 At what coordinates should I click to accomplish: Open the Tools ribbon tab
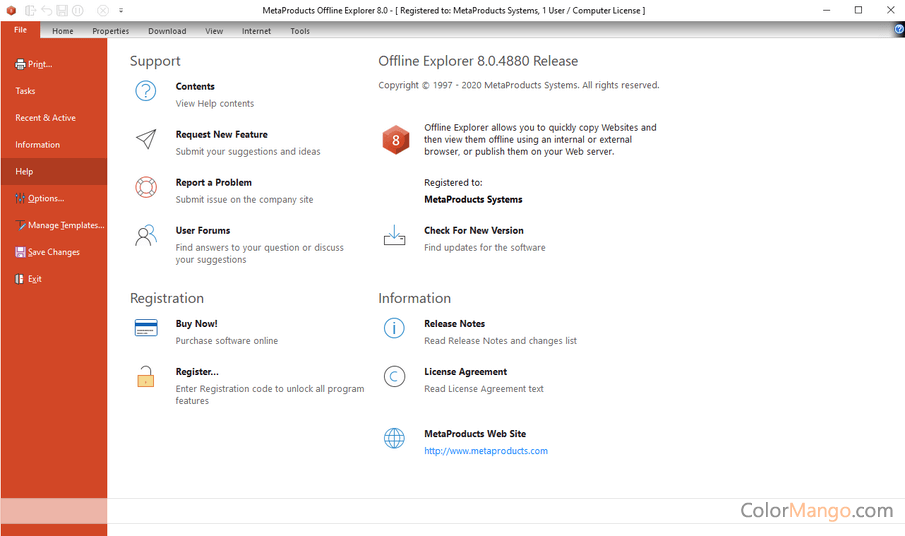point(300,31)
